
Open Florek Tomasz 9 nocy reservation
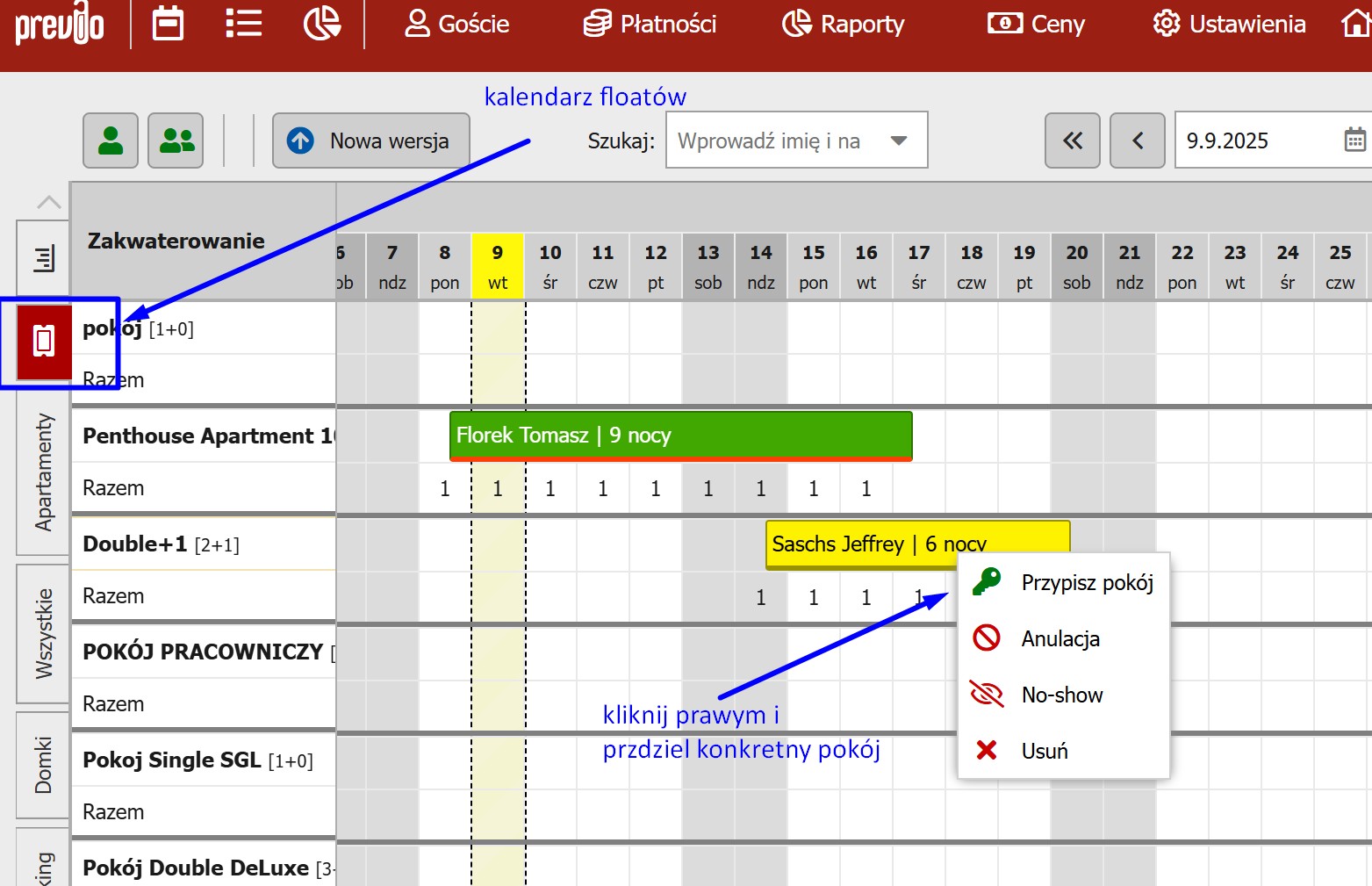point(680,436)
